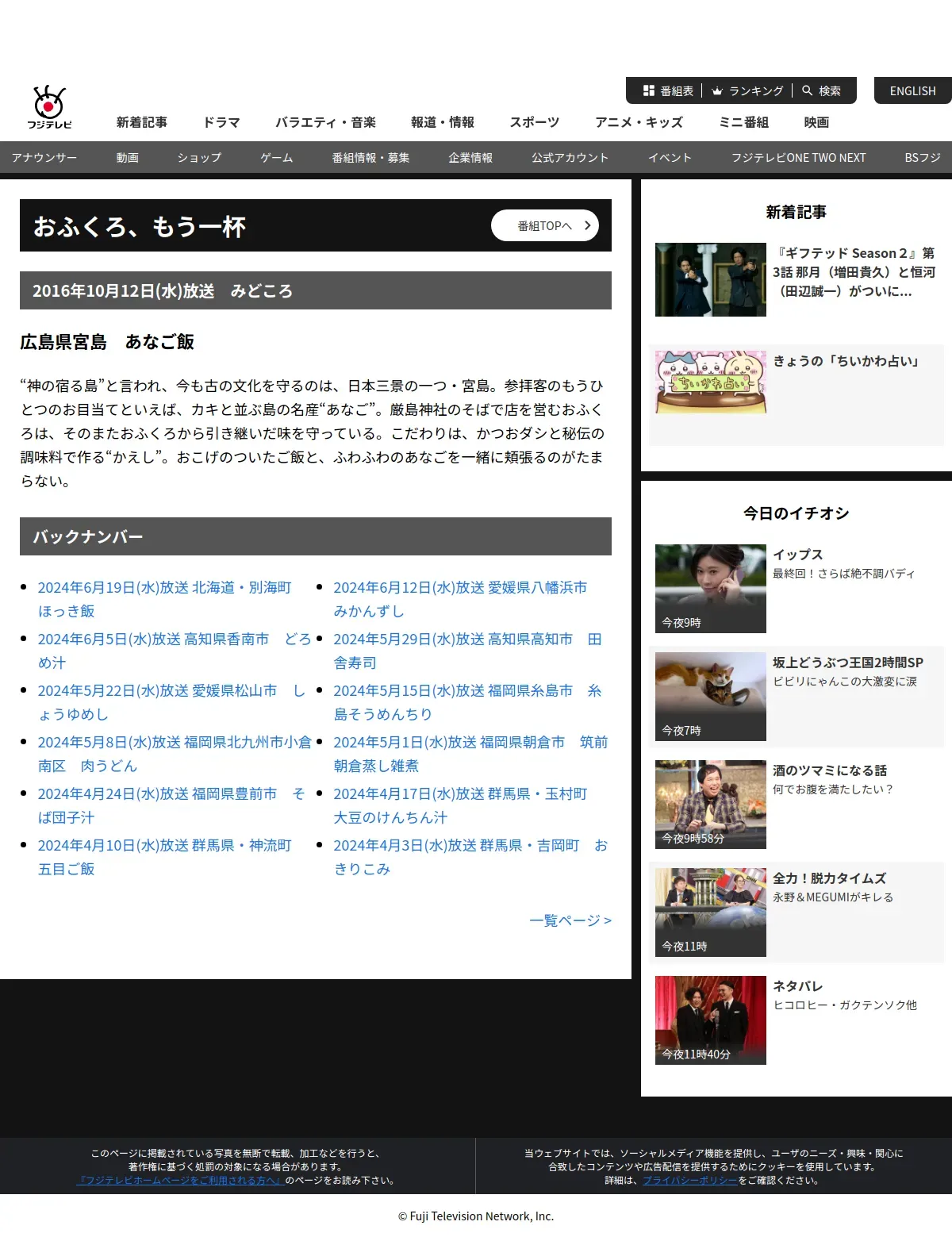Open 映画 menu item
952x1237 pixels.
(x=816, y=122)
